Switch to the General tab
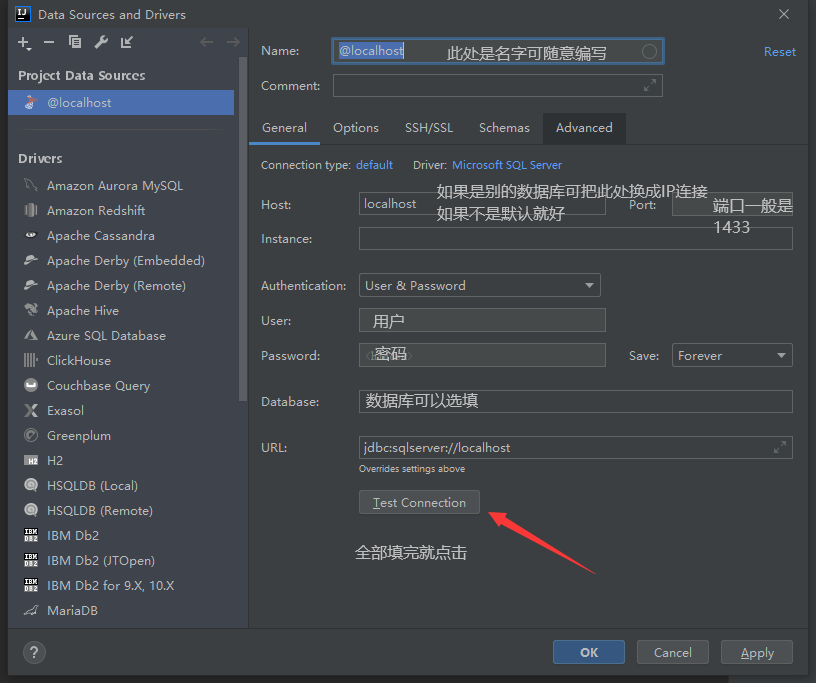Screen dimensions: 816x683 [284, 128]
